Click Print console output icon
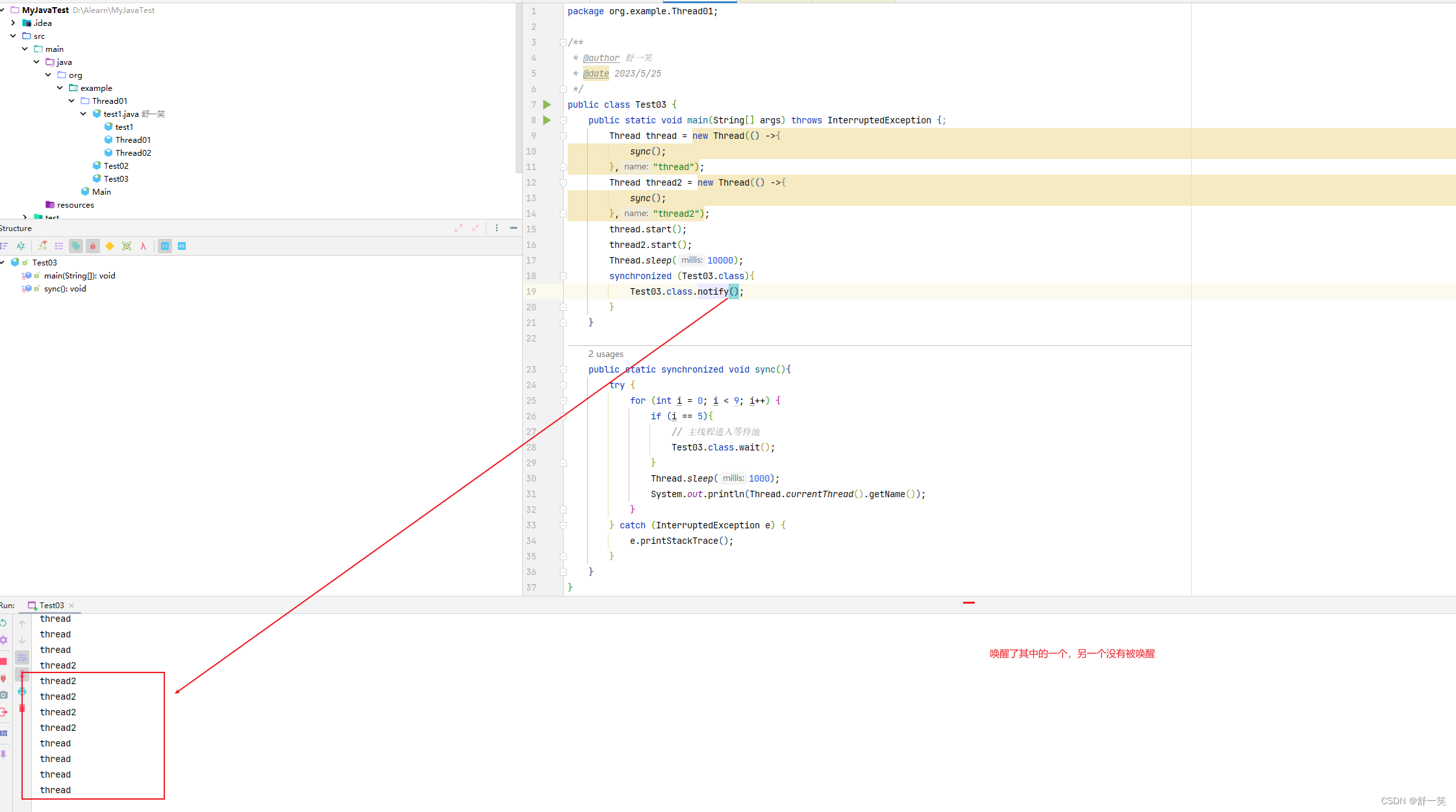This screenshot has height=812, width=1456. click(x=22, y=691)
